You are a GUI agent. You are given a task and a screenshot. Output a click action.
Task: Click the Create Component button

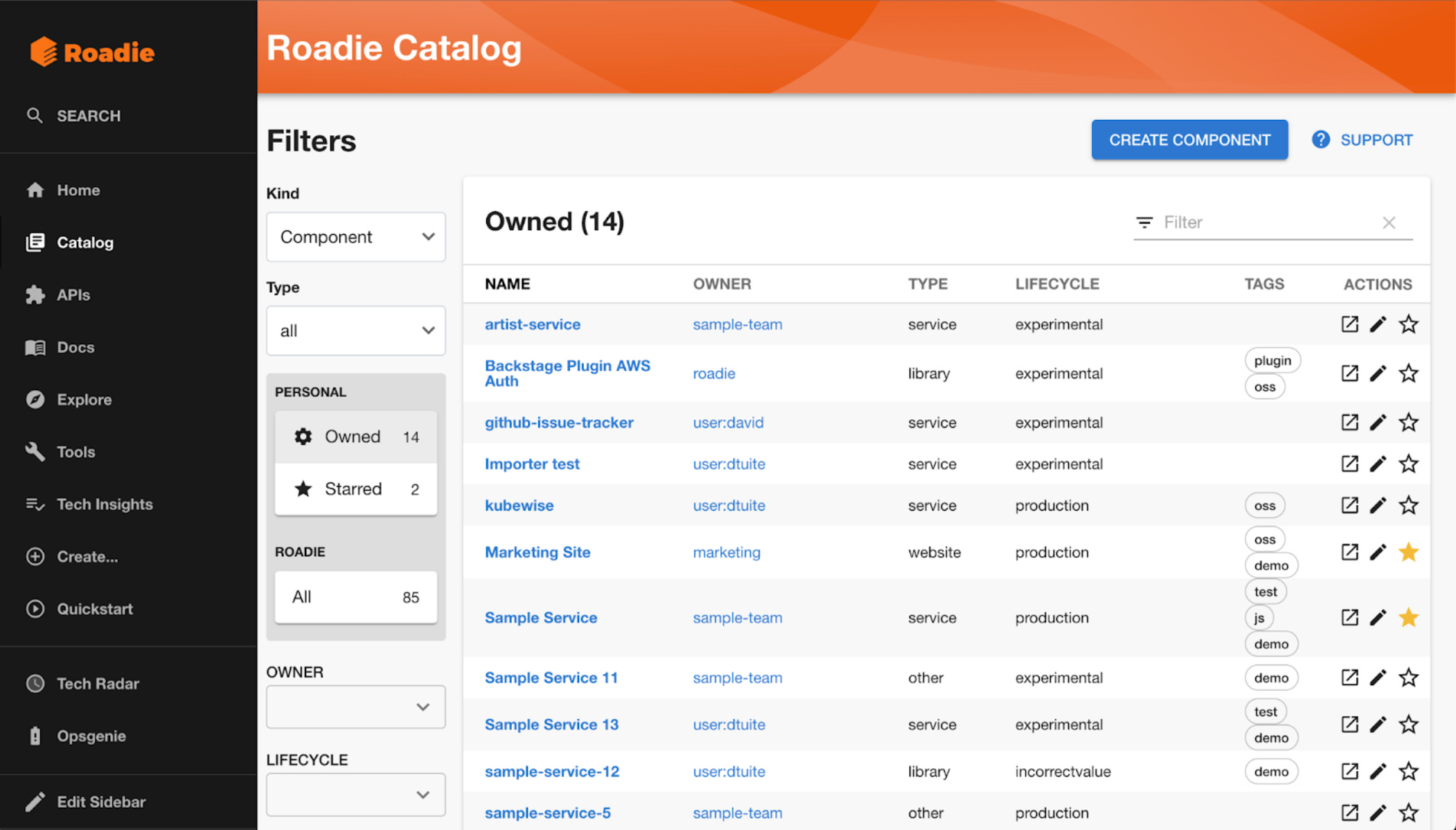(1189, 139)
